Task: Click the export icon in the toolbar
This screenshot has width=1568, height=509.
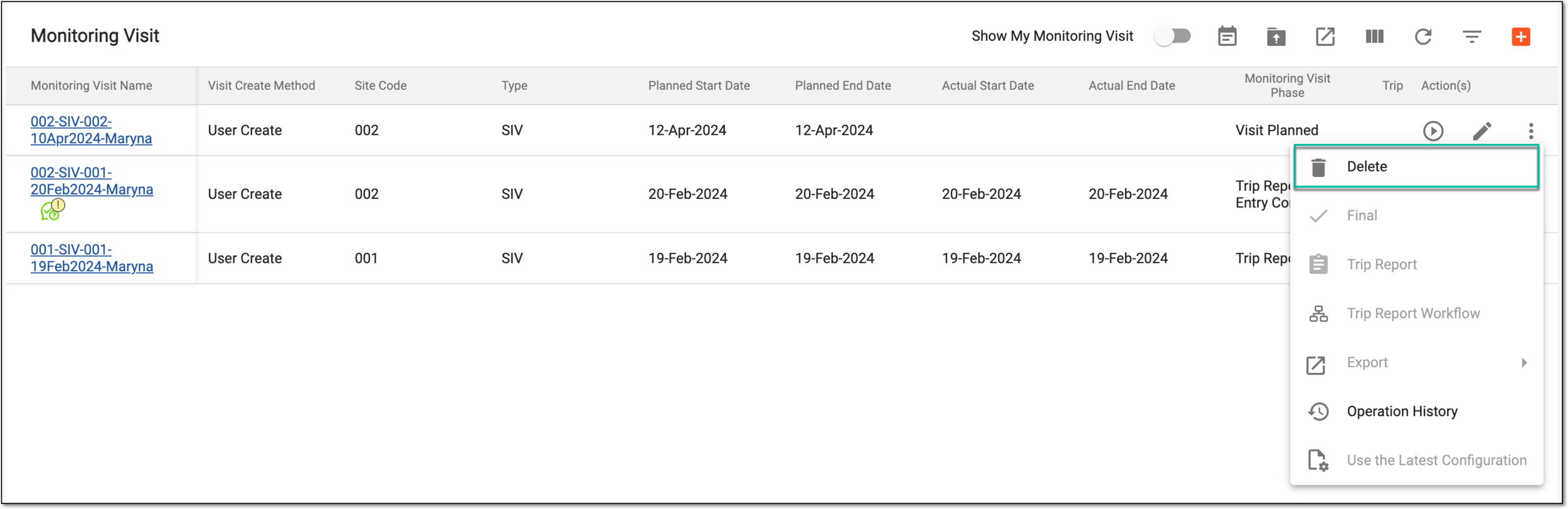Action: pos(1325,36)
